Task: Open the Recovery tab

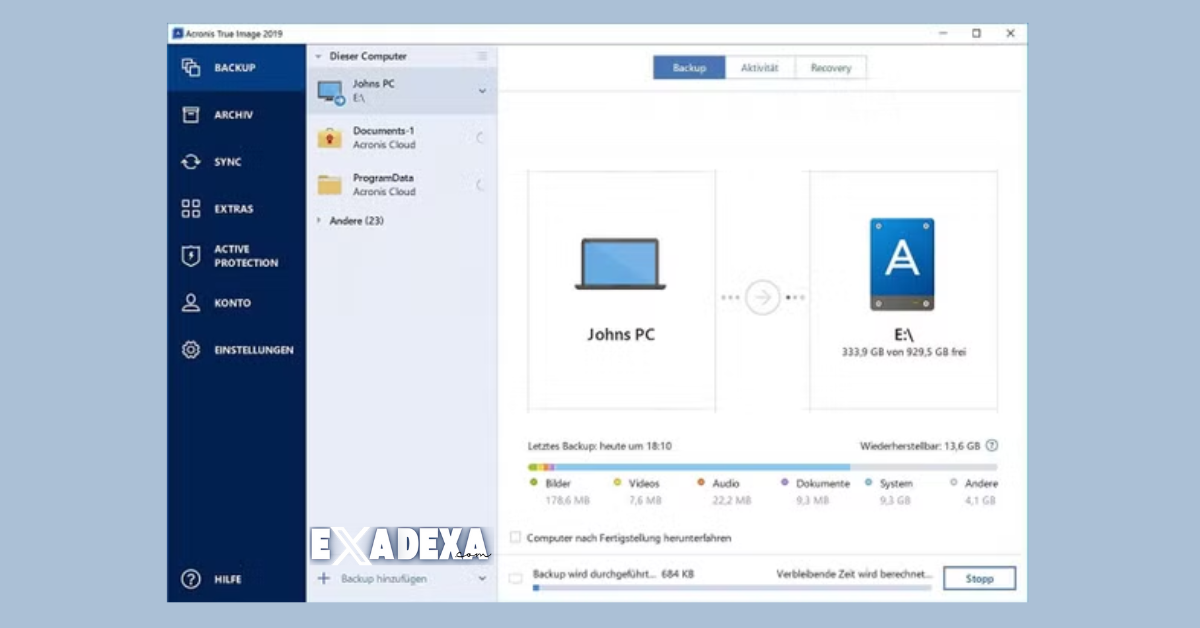Action: click(830, 67)
